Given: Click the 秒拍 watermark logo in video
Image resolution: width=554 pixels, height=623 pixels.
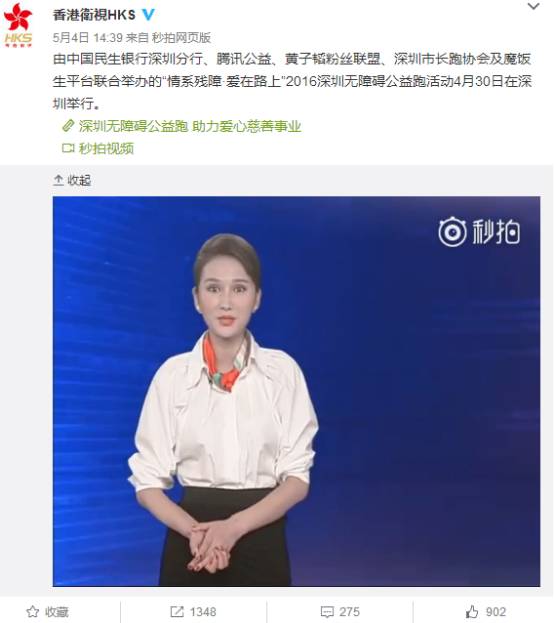Looking at the screenshot, I should tap(479, 231).
